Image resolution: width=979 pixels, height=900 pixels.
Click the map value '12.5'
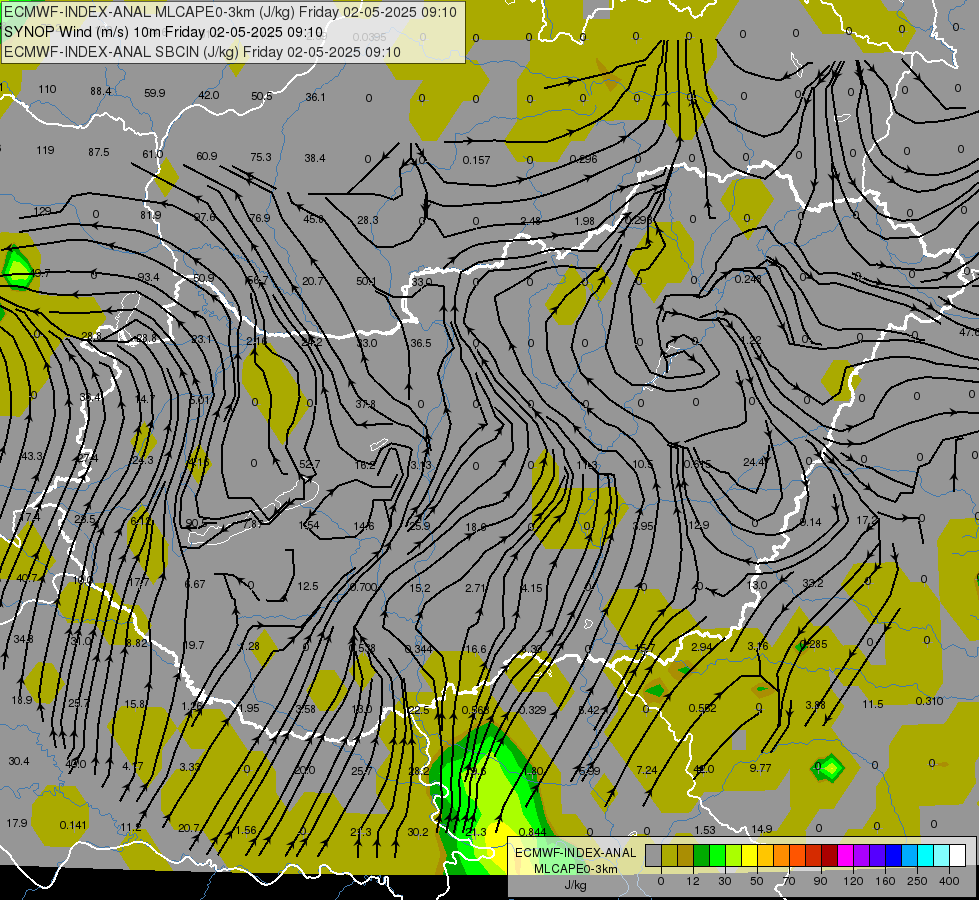coord(308,586)
